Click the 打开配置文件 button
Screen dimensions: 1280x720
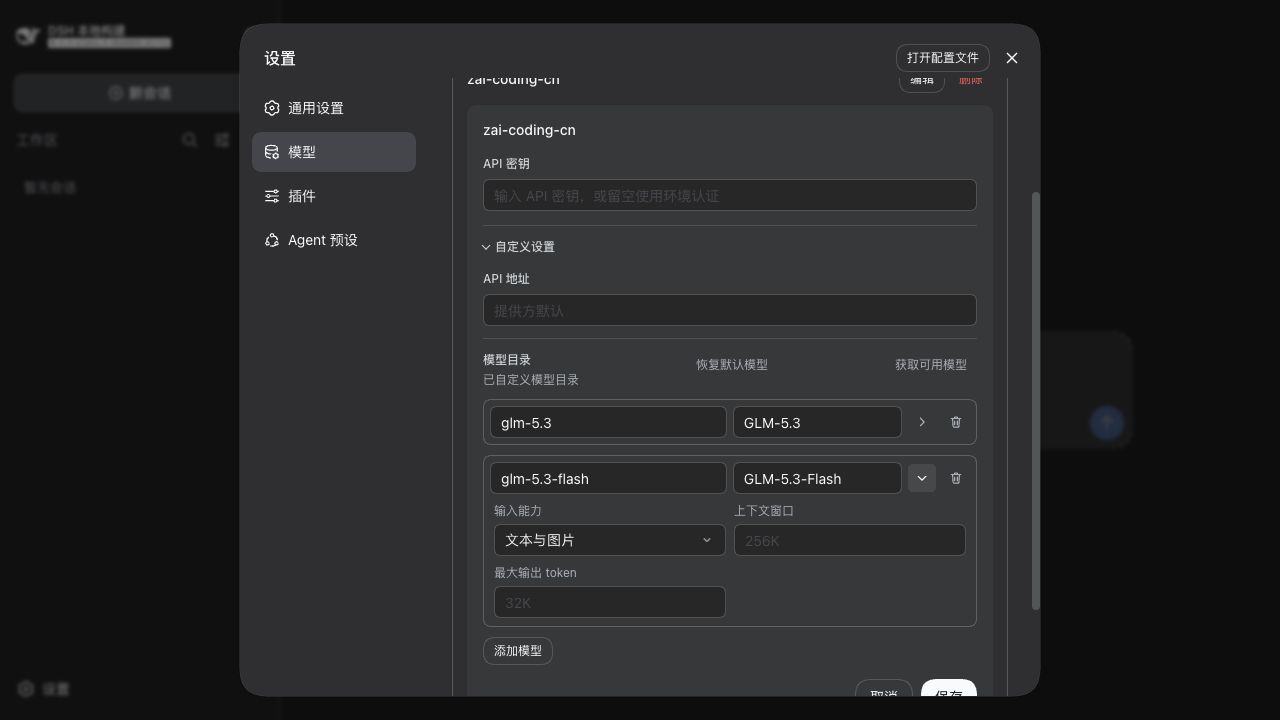pos(943,58)
